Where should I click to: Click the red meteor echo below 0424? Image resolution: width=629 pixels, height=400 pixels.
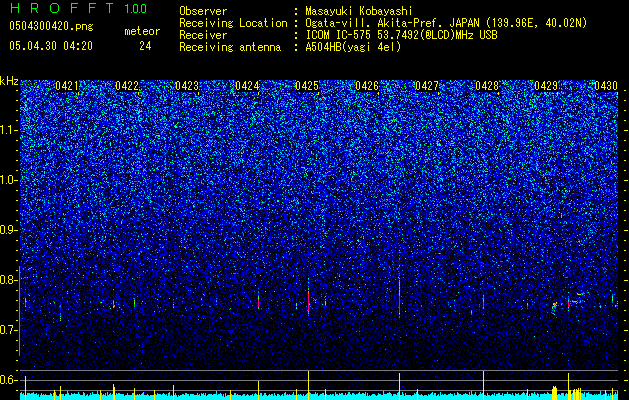(x=259, y=301)
